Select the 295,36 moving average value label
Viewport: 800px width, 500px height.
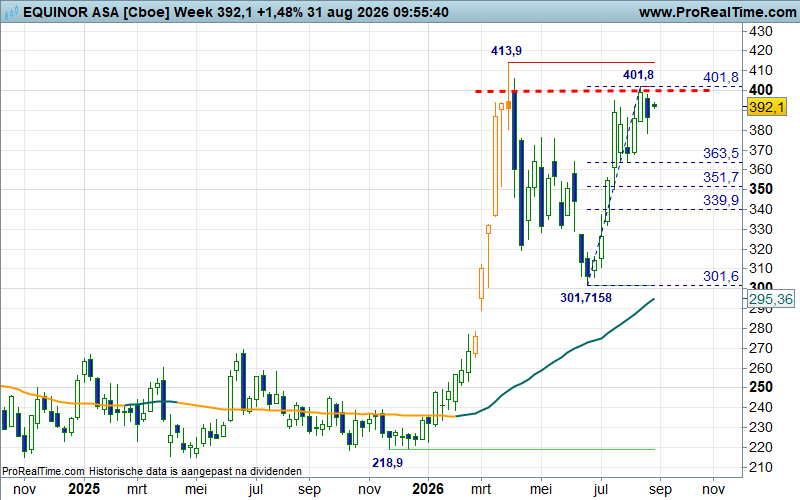[x=770, y=299]
